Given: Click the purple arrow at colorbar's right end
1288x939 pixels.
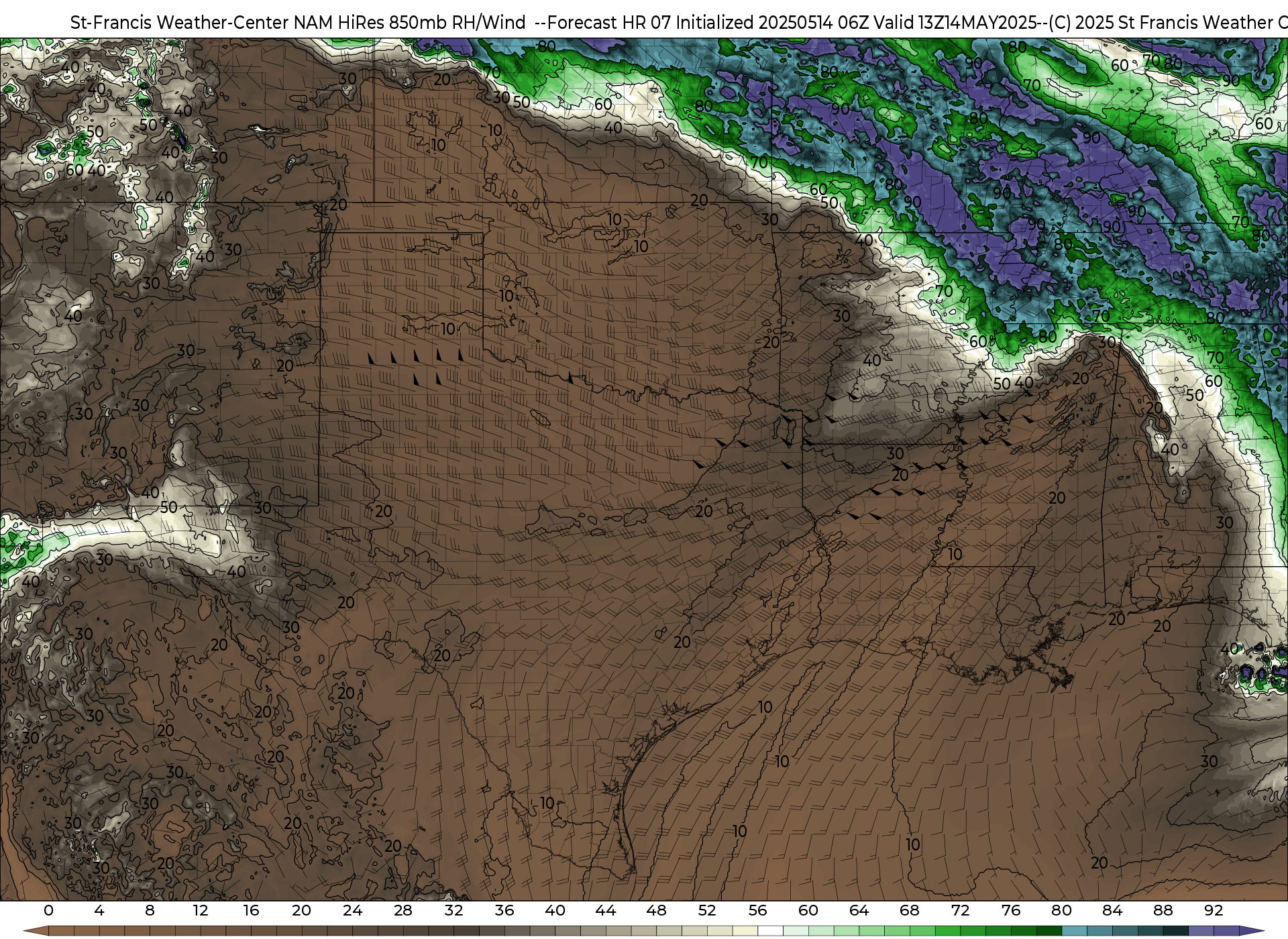Looking at the screenshot, I should (x=1251, y=931).
